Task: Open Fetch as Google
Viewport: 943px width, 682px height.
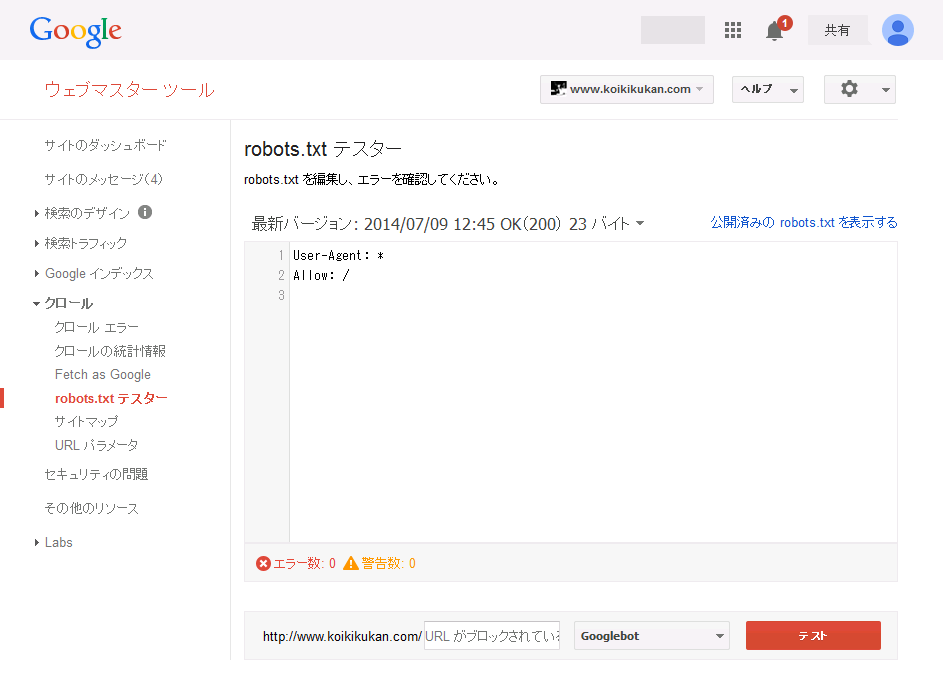Action: click(x=103, y=375)
